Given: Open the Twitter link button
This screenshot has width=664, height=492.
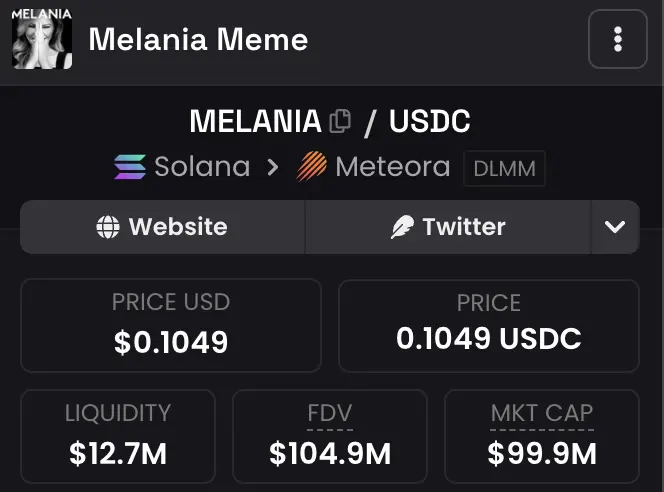Looking at the screenshot, I should click(x=447, y=227).
